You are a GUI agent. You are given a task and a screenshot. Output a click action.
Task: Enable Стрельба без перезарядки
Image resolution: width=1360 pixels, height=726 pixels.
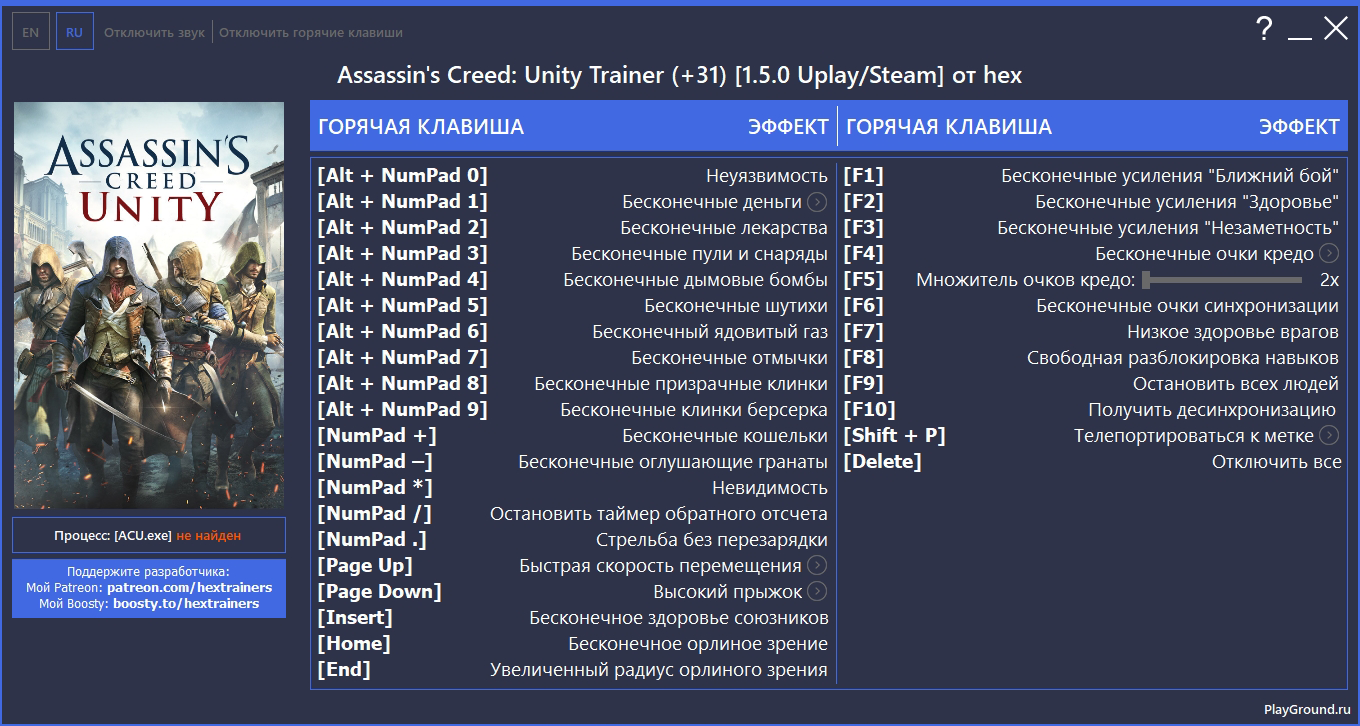tap(712, 540)
